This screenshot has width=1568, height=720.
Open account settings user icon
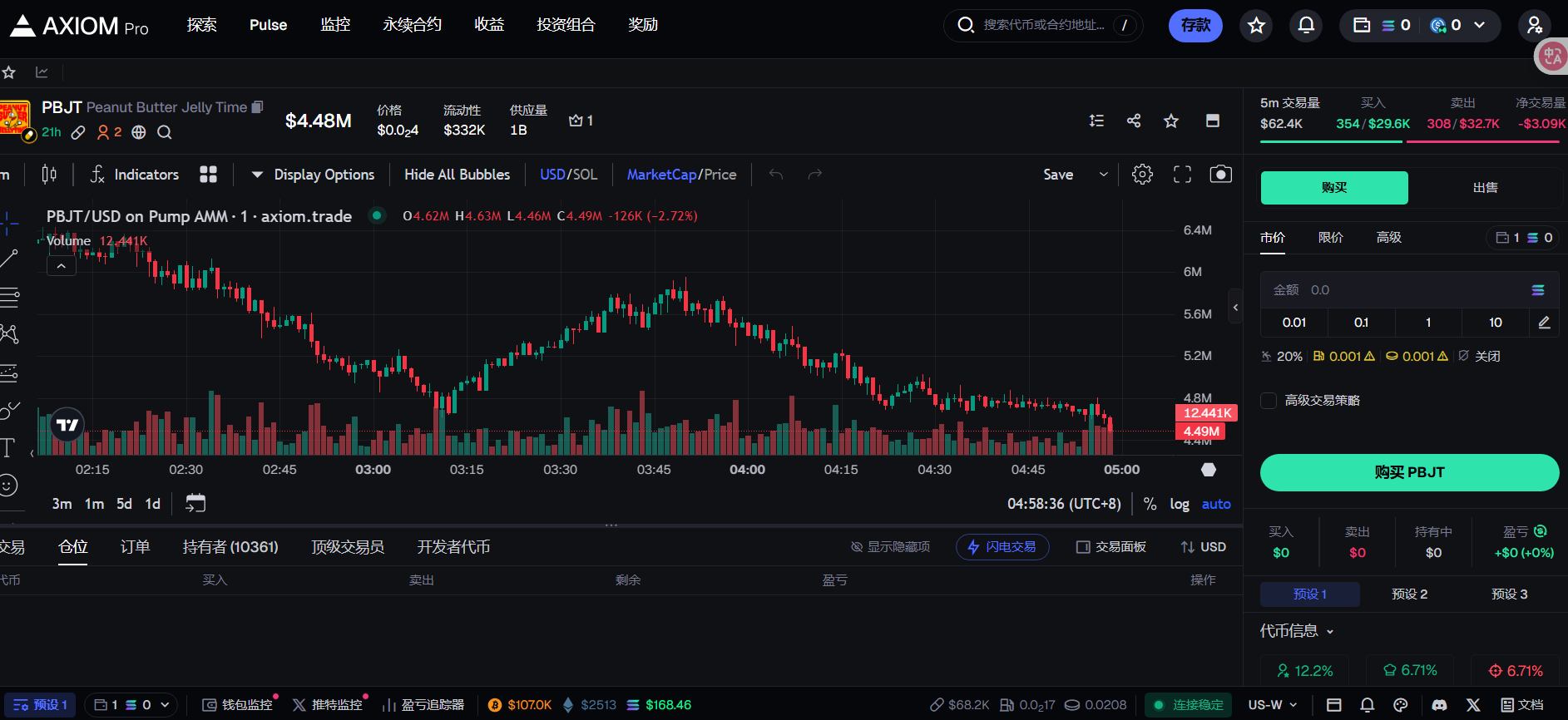pyautogui.click(x=1535, y=25)
